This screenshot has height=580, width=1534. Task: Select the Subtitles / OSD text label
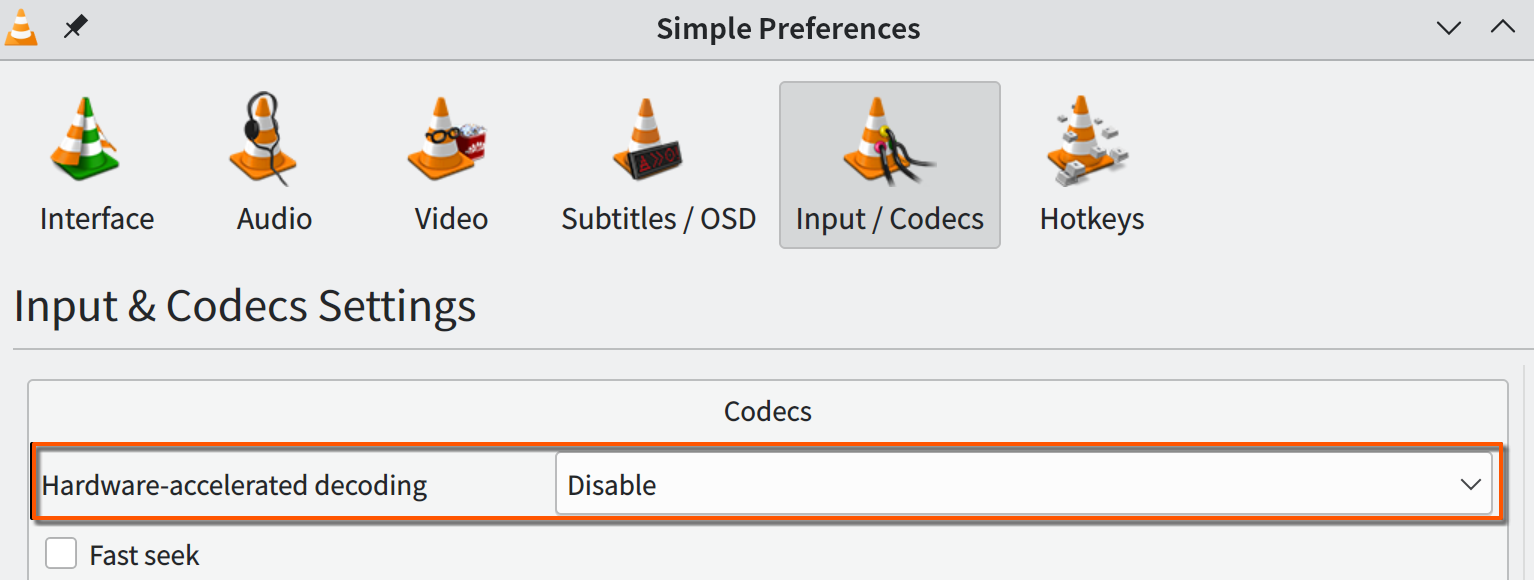pos(659,219)
